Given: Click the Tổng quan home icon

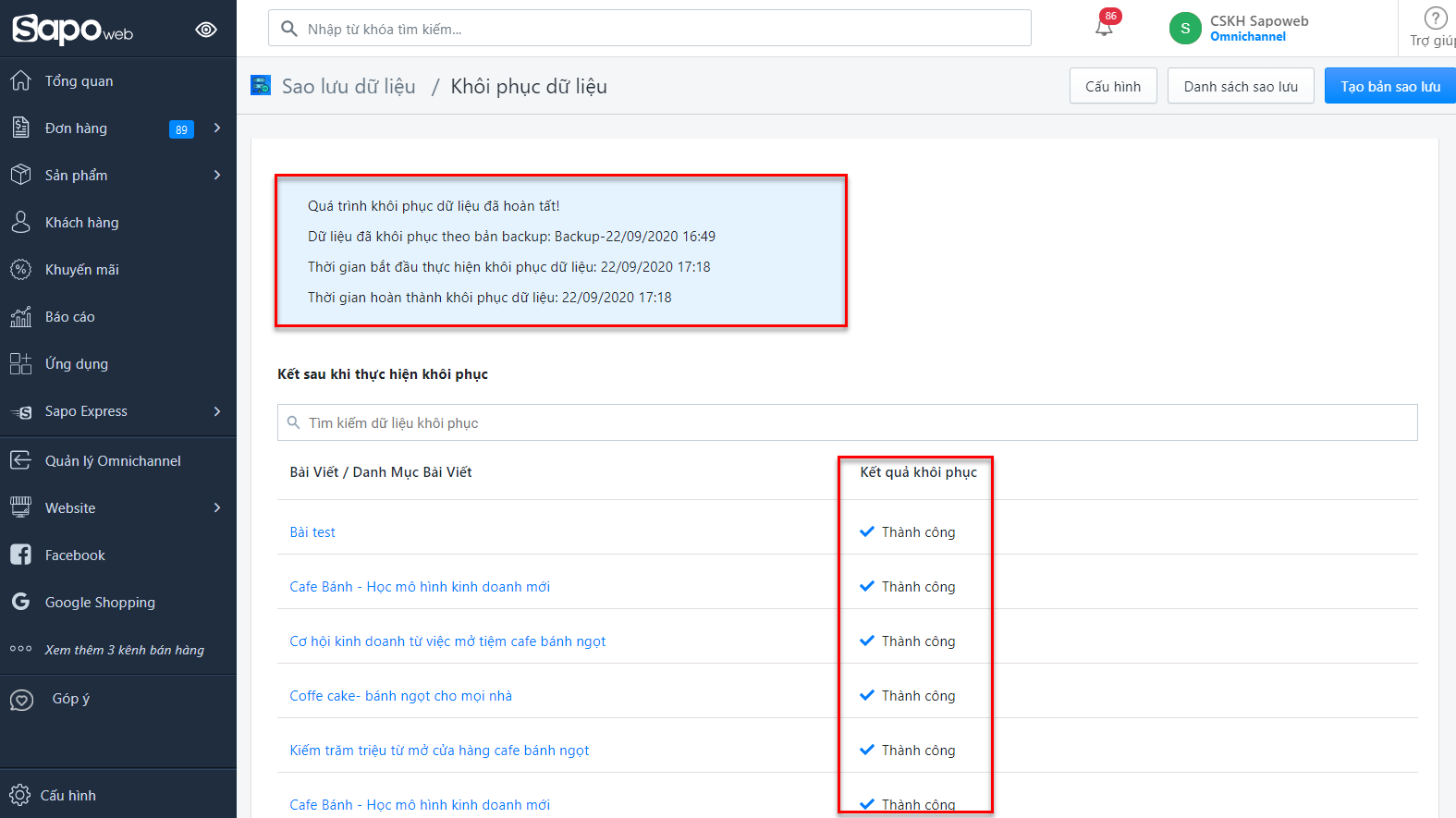Looking at the screenshot, I should 20,80.
